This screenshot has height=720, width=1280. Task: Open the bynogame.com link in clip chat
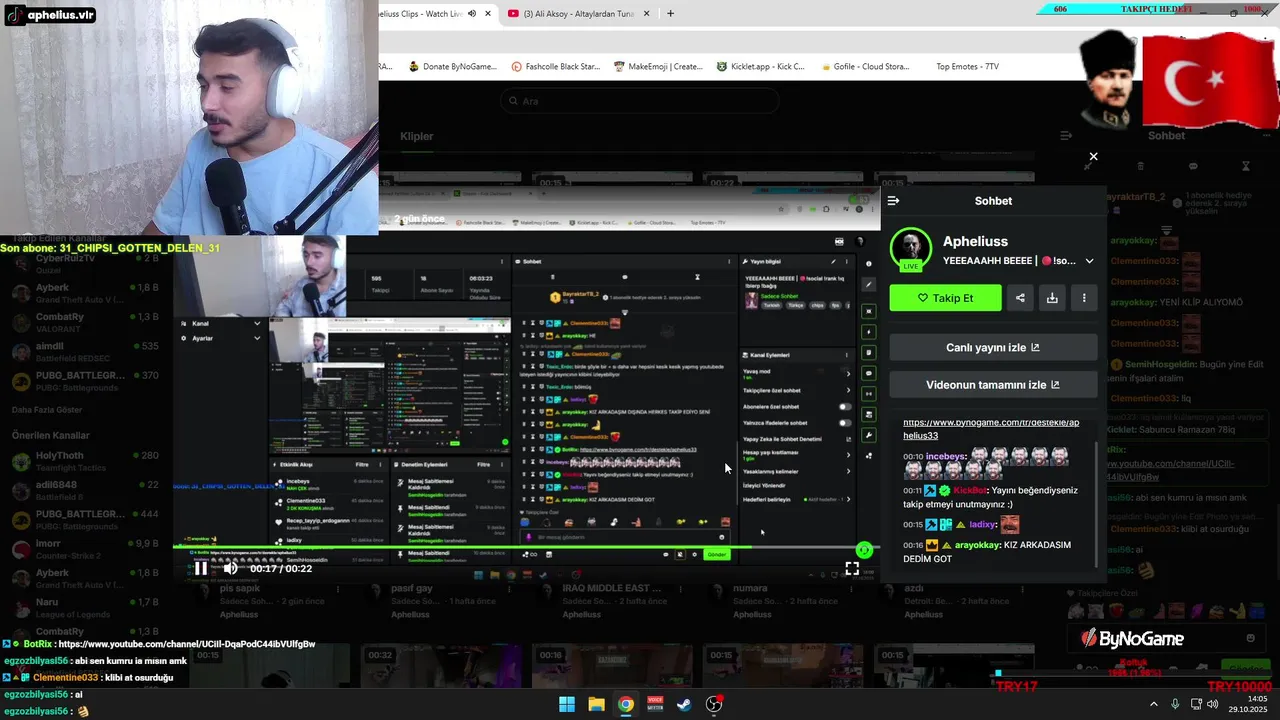[x=991, y=429]
